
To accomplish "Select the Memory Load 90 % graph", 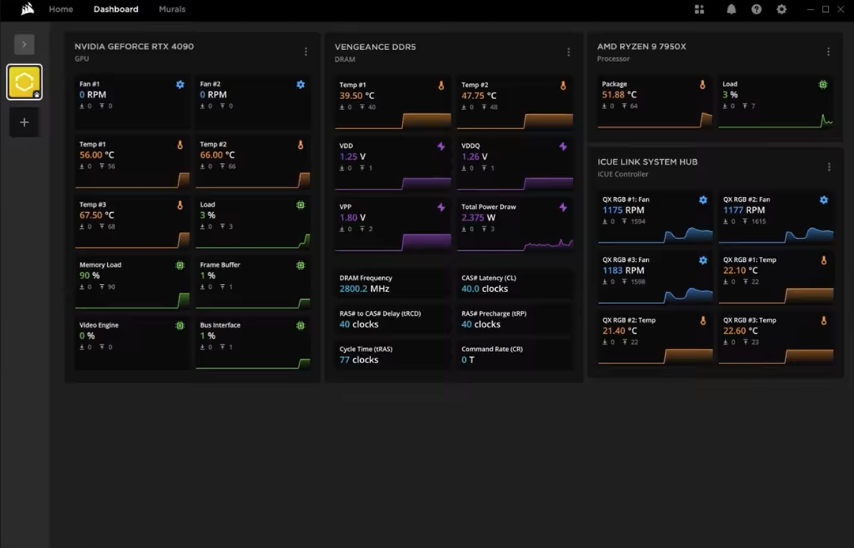I will [132, 301].
